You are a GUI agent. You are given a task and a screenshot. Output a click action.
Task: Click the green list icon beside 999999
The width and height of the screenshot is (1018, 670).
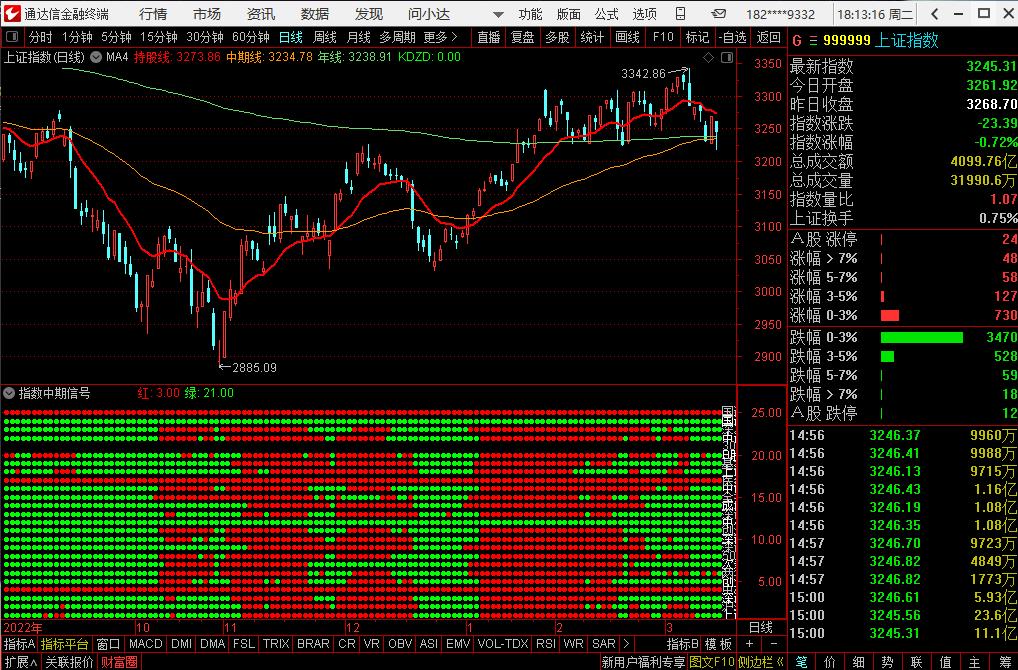click(813, 41)
